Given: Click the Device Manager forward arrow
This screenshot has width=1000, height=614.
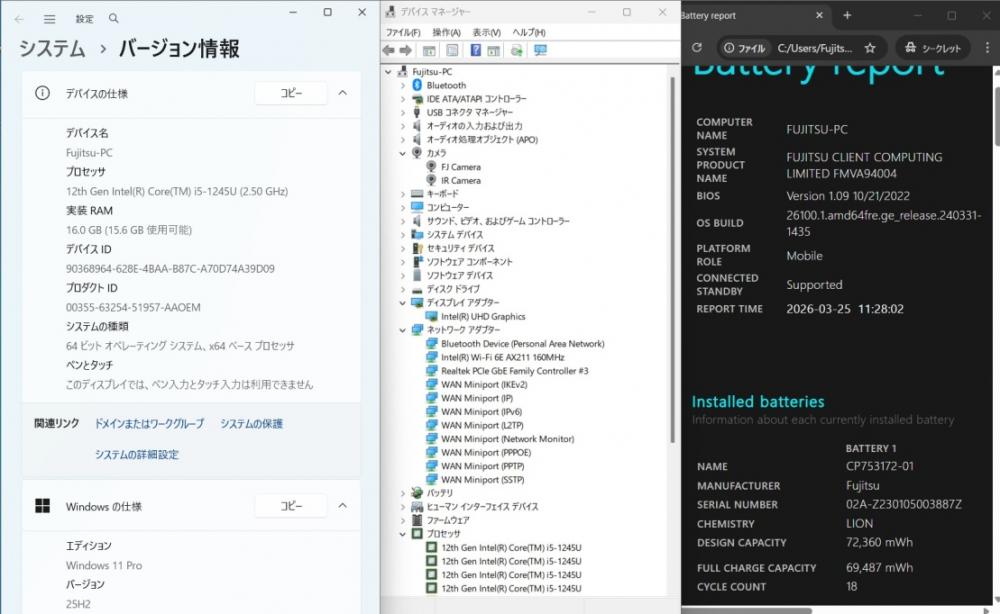Looking at the screenshot, I should tap(406, 50).
